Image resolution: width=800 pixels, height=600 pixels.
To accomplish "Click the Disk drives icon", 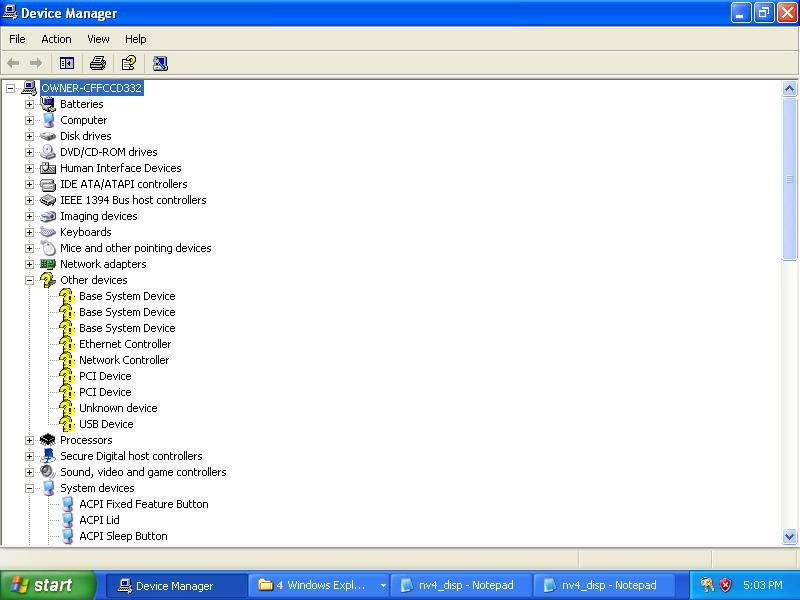I will (x=48, y=136).
